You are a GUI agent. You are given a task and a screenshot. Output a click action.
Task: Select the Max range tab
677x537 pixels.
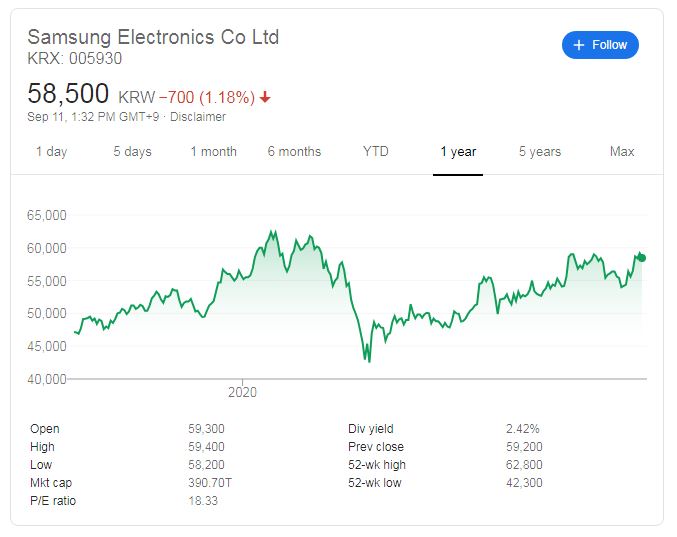coord(622,152)
